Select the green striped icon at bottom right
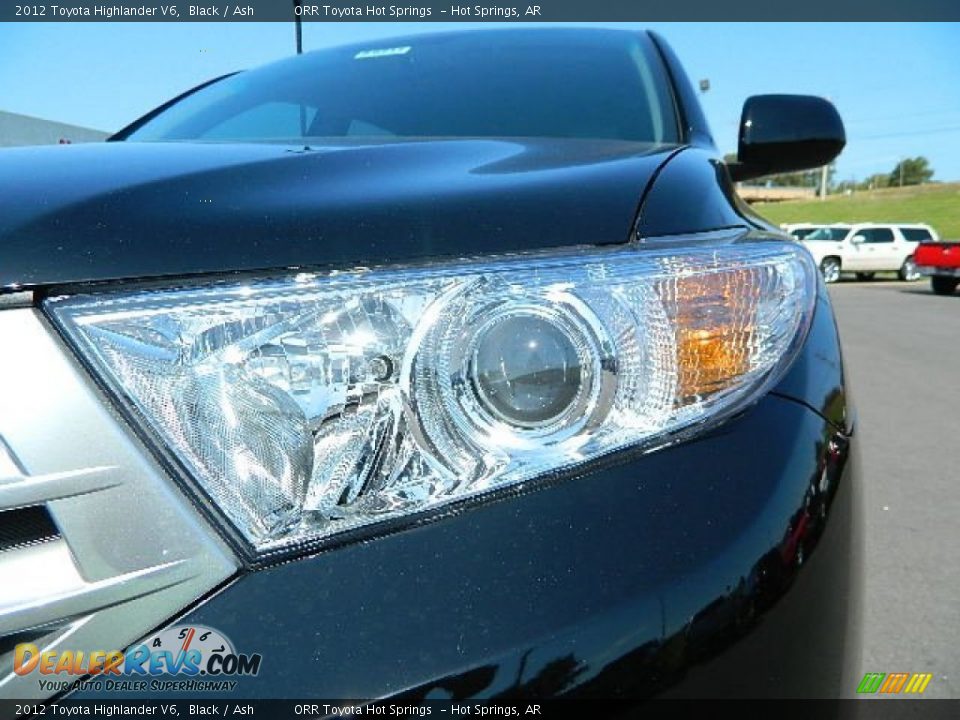 (870, 683)
